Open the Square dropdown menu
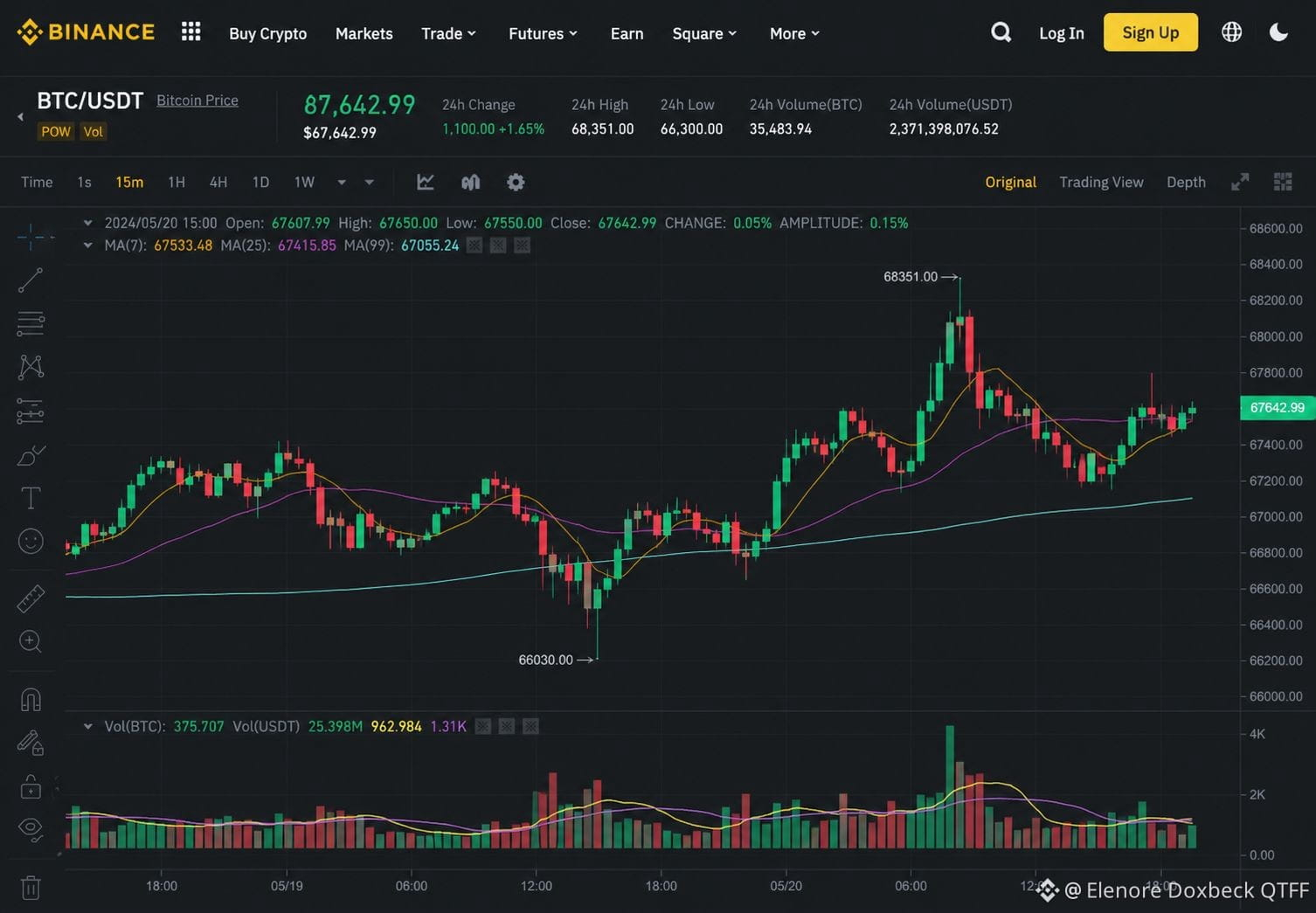 [x=704, y=33]
